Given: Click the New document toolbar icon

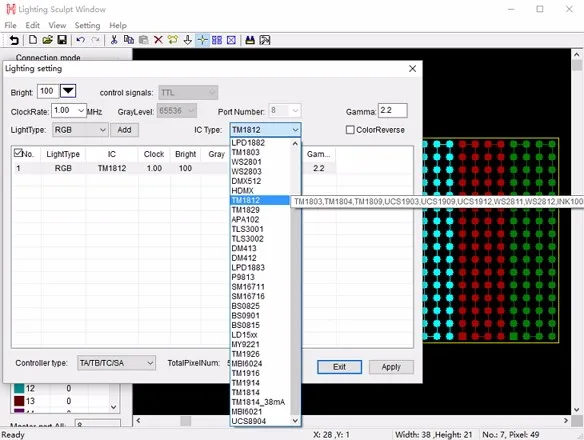Looking at the screenshot, I should [33, 40].
